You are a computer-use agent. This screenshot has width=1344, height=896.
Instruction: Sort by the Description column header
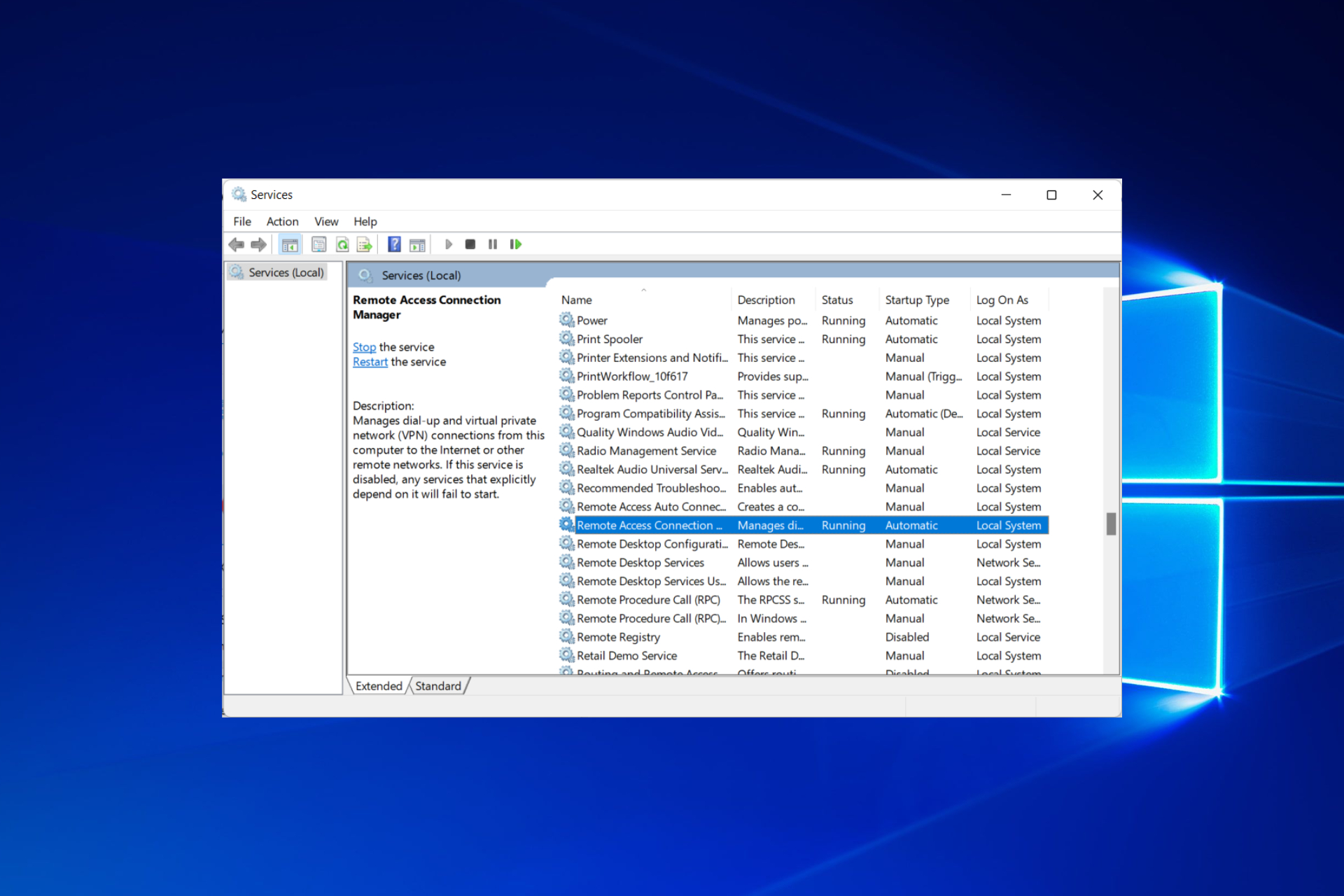(773, 300)
